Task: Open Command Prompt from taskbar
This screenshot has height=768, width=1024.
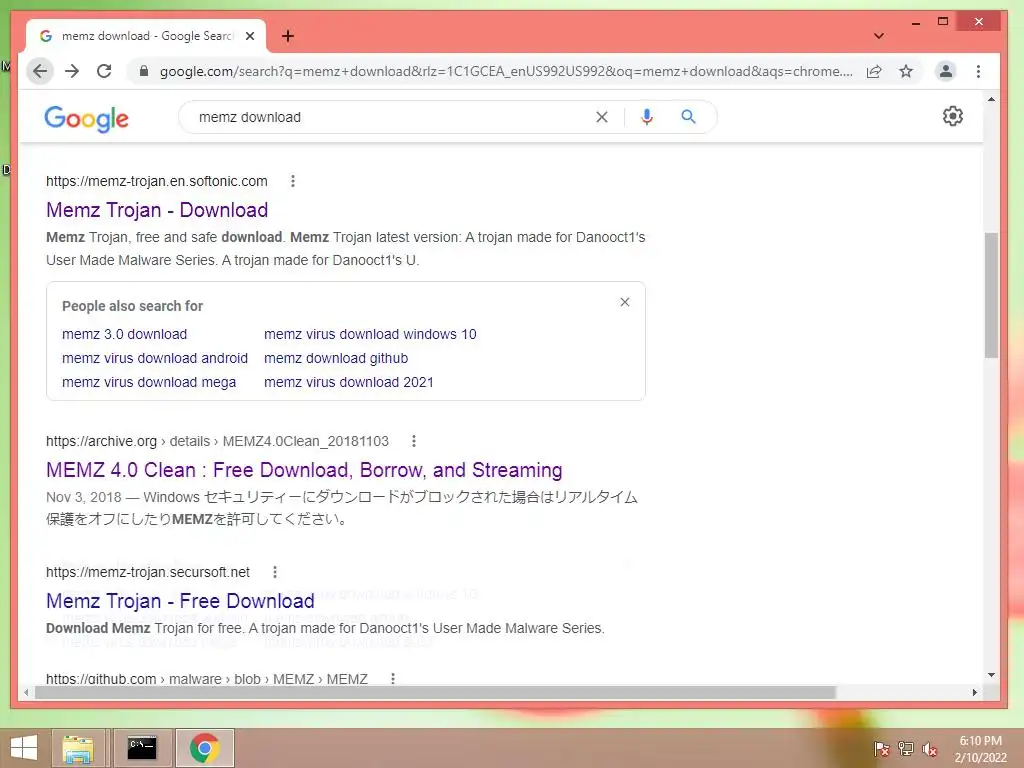Action: pos(142,748)
